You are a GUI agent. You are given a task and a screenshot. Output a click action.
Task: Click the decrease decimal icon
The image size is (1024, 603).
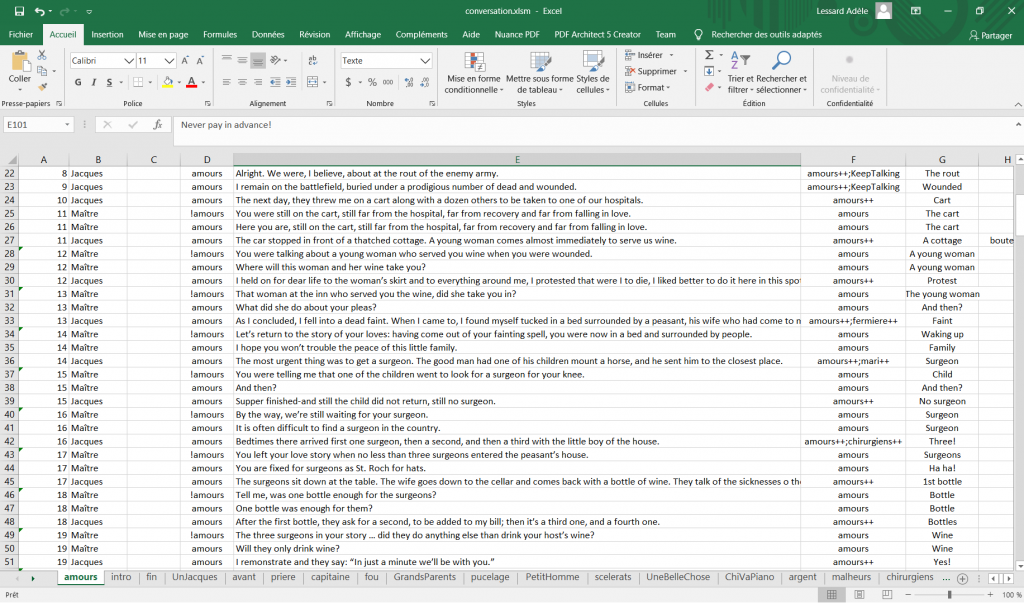424,82
